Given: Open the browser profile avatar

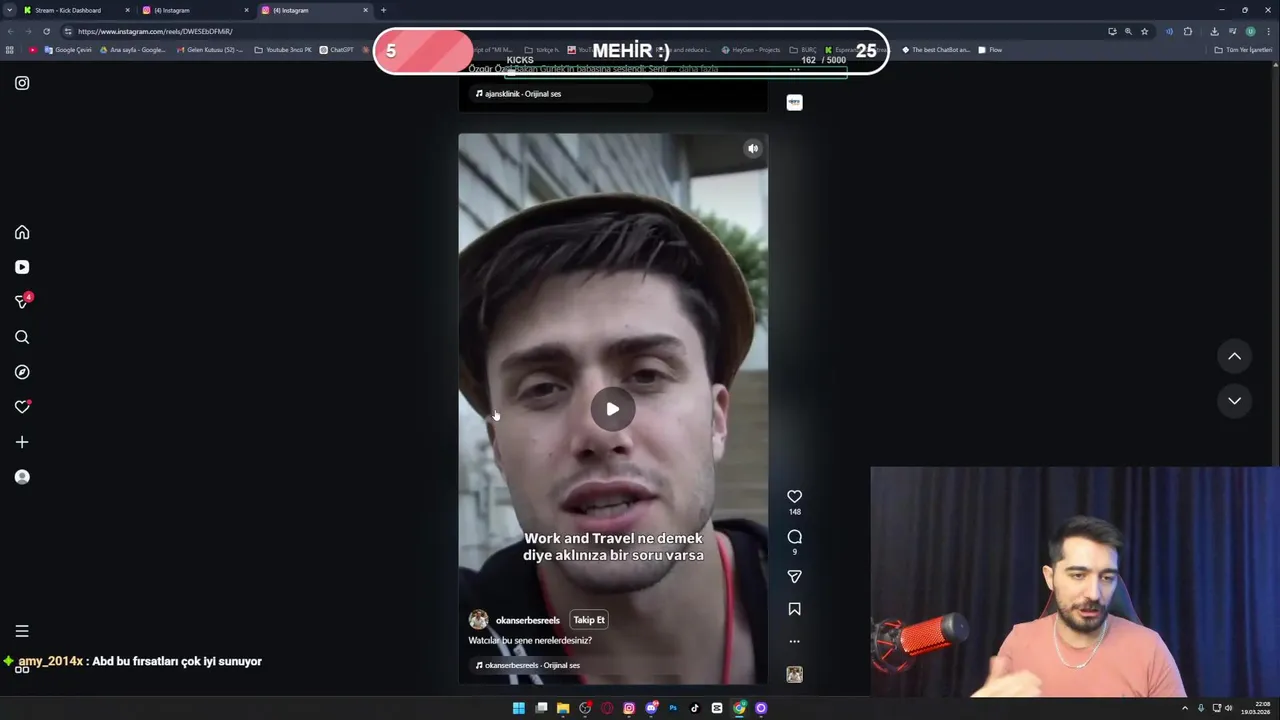Looking at the screenshot, I should pyautogui.click(x=1250, y=31).
